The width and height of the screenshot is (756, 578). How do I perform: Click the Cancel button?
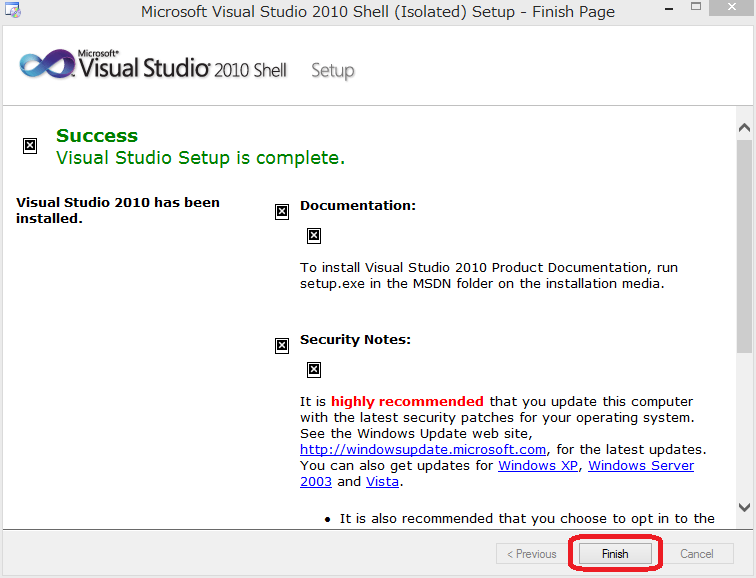tap(696, 553)
